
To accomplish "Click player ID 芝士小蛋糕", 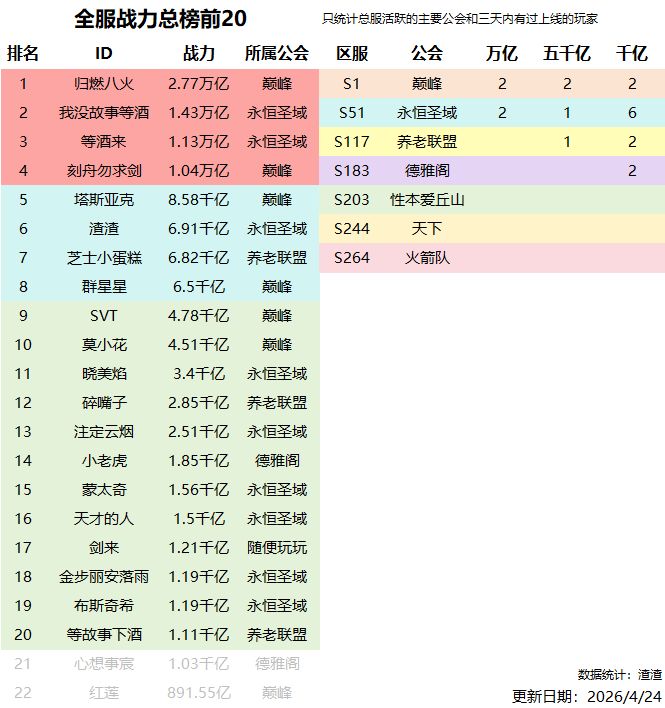I will click(x=104, y=258).
